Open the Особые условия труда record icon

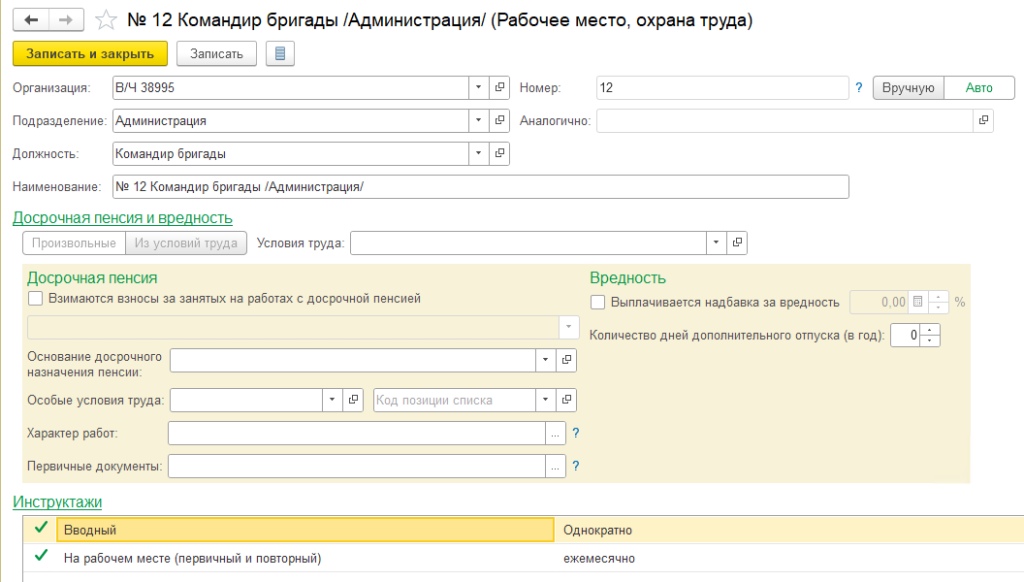[x=353, y=400]
